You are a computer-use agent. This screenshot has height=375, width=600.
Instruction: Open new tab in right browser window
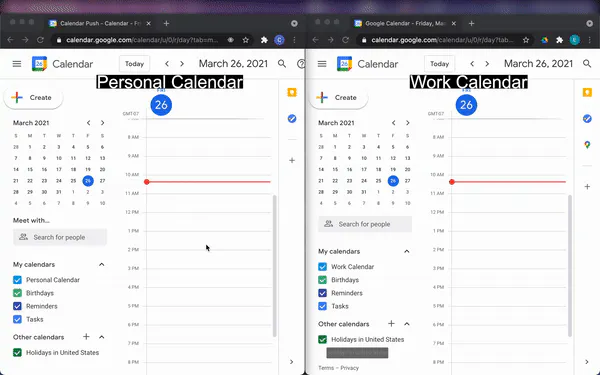[471, 23]
